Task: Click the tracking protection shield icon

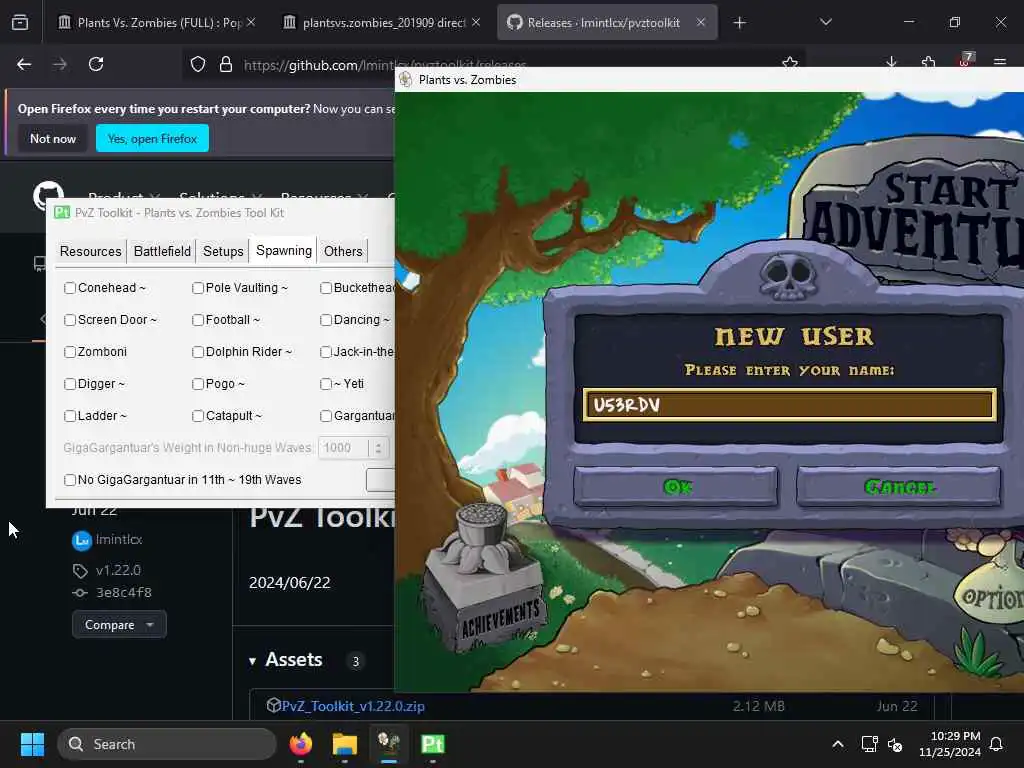Action: click(198, 64)
